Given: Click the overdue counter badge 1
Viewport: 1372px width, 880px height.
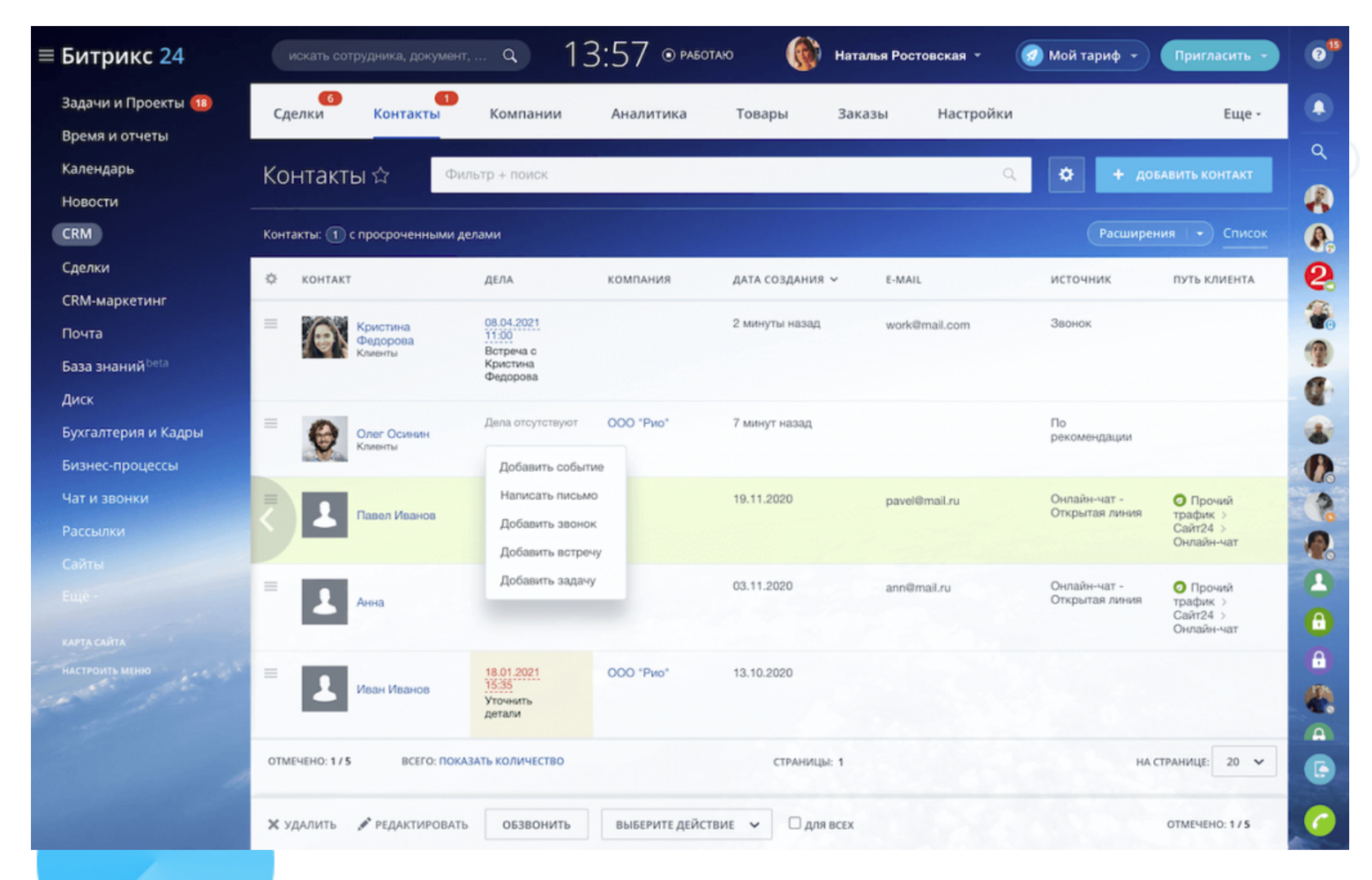Looking at the screenshot, I should 335,234.
